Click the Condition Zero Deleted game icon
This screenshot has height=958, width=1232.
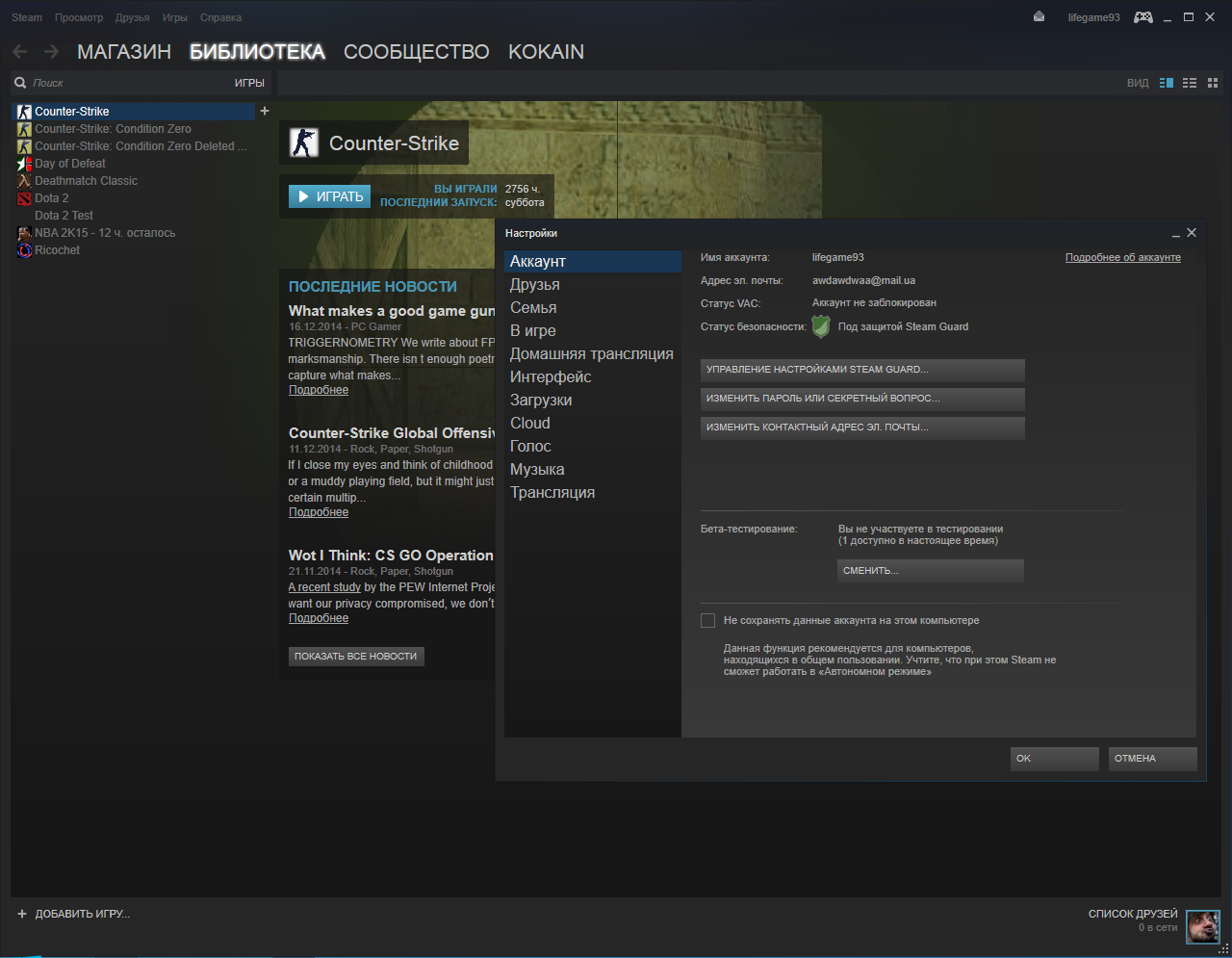(24, 146)
